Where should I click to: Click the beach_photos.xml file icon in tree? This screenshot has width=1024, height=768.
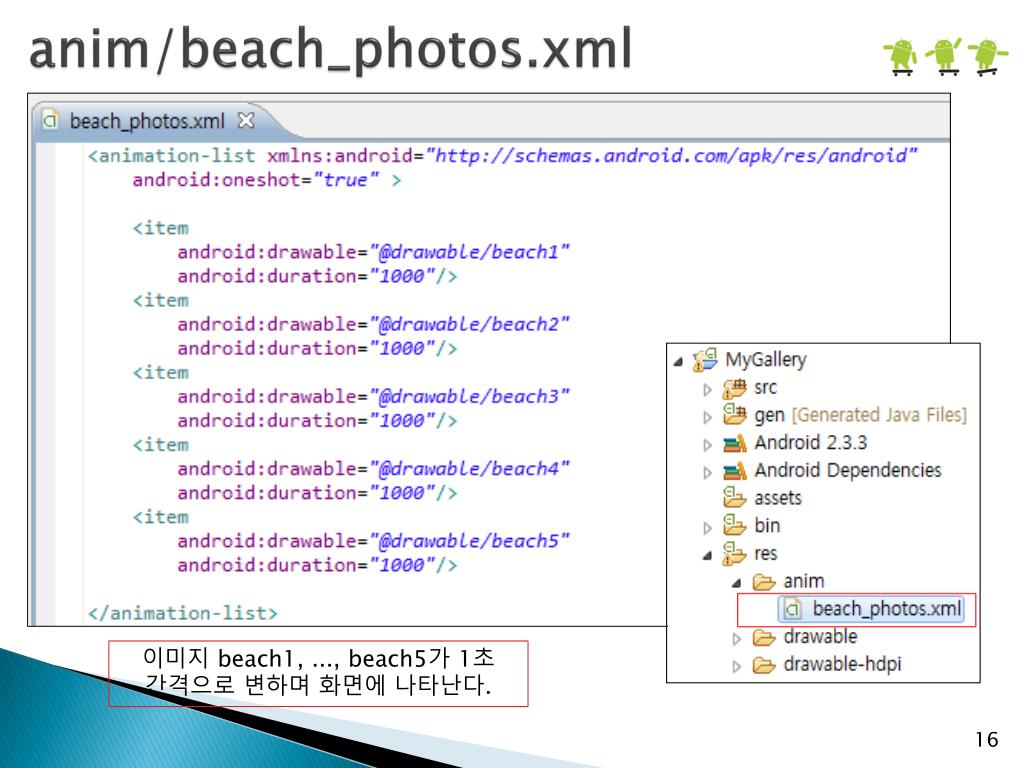pyautogui.click(x=792, y=610)
